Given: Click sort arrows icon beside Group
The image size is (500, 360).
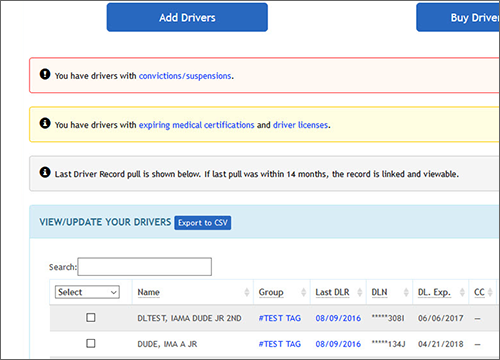Looking at the screenshot, I should click(303, 292).
